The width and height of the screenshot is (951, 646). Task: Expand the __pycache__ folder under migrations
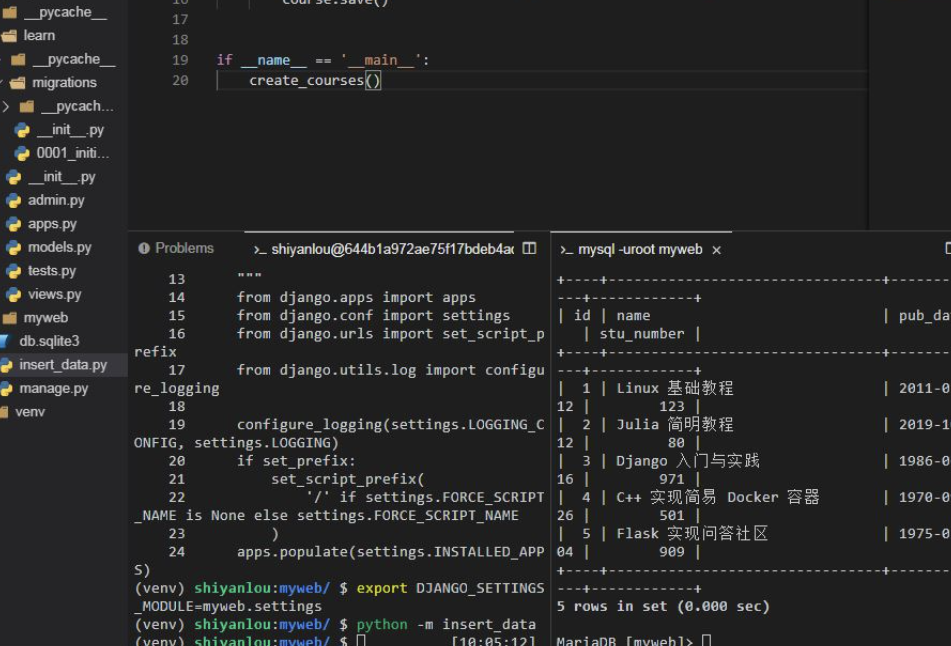6,106
